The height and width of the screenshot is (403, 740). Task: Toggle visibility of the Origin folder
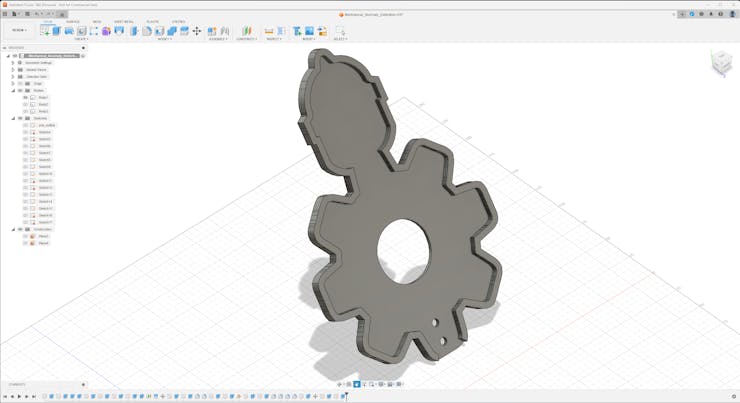pyautogui.click(x=20, y=84)
